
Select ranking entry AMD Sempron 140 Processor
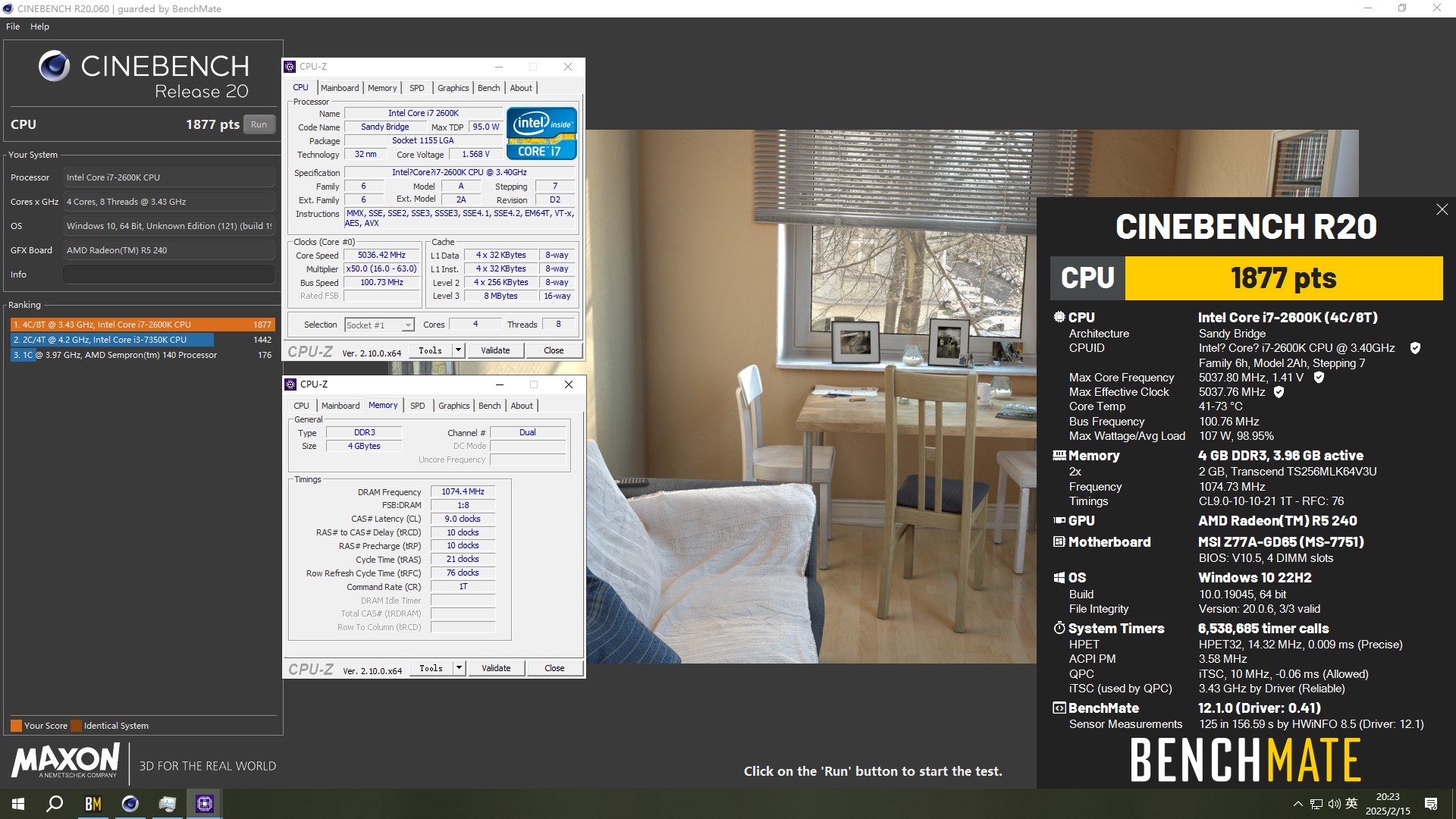coord(143,355)
